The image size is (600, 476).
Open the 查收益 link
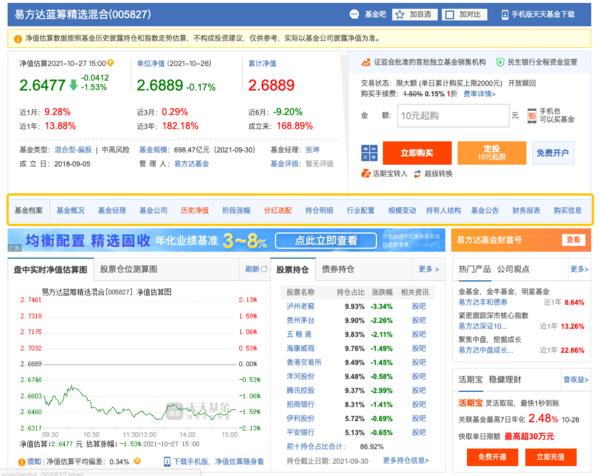(576, 380)
